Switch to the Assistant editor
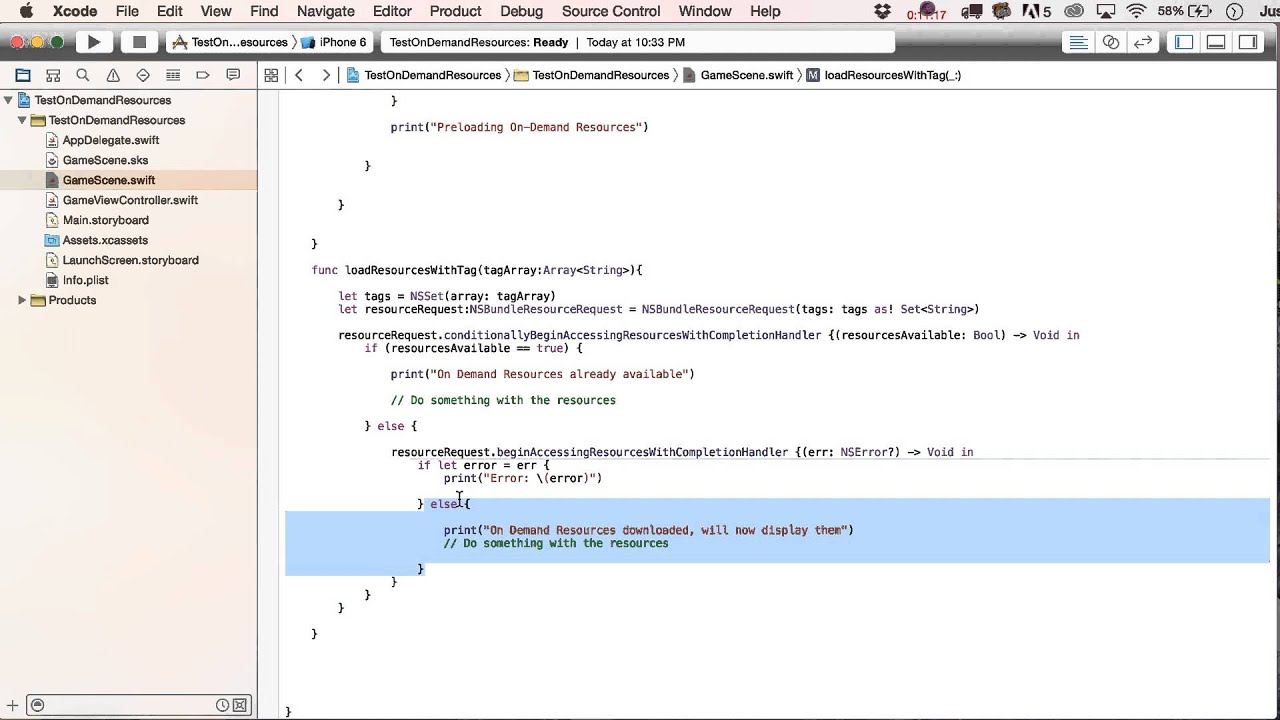 pos(1110,42)
